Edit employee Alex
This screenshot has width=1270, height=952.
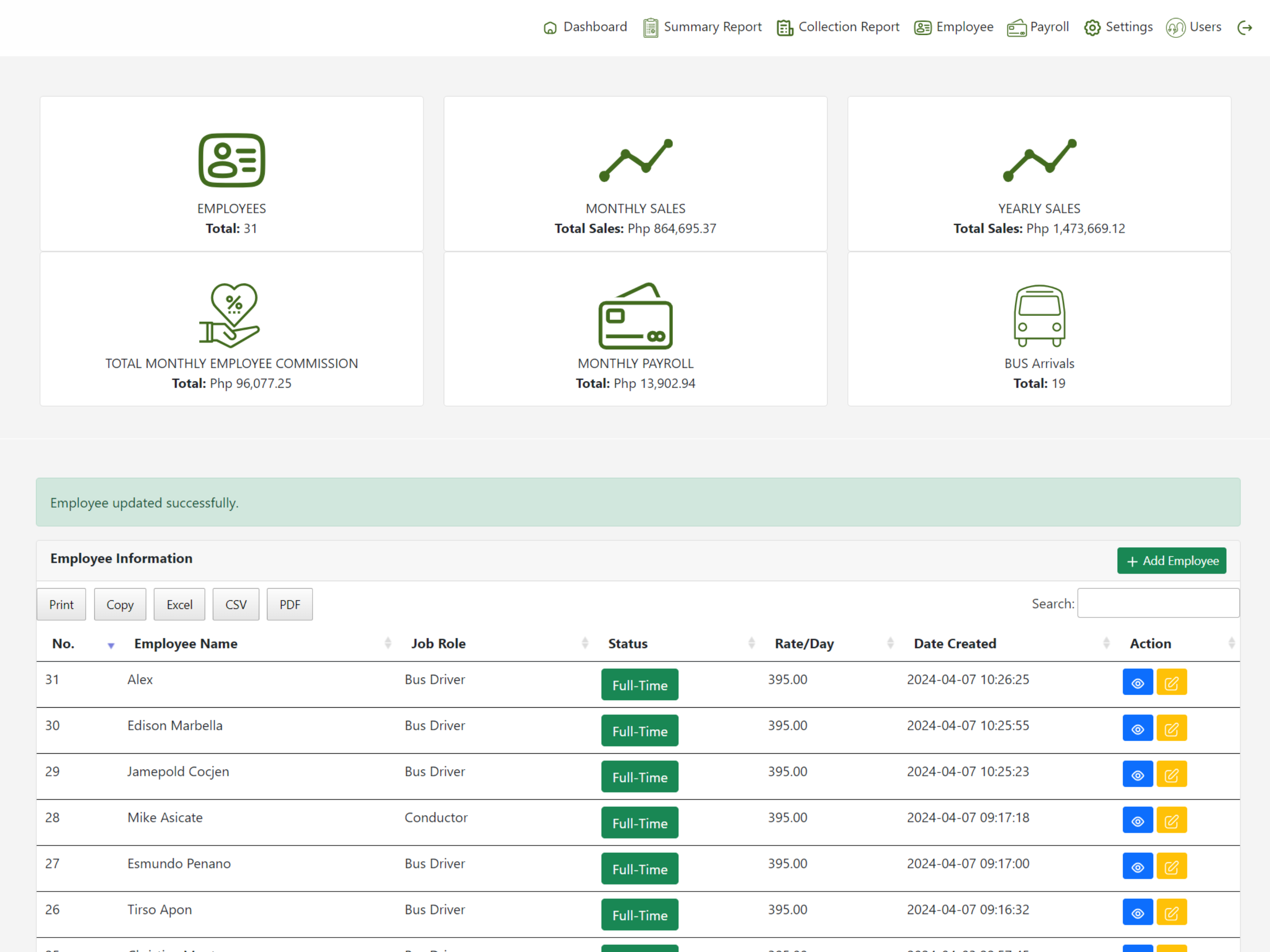(1171, 682)
